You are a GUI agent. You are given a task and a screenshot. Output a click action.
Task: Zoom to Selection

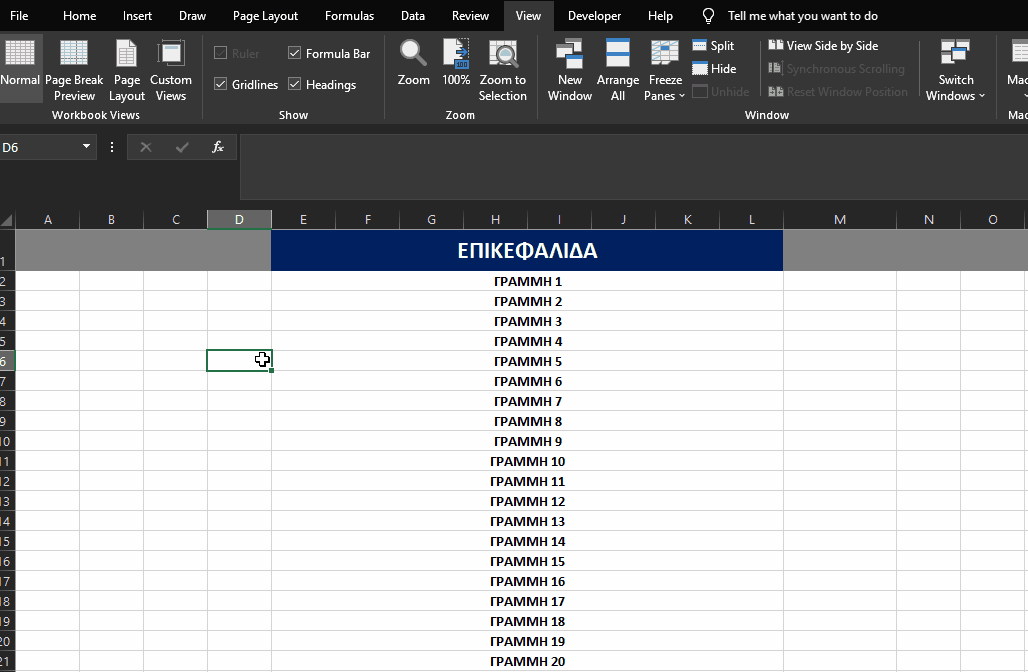(502, 68)
